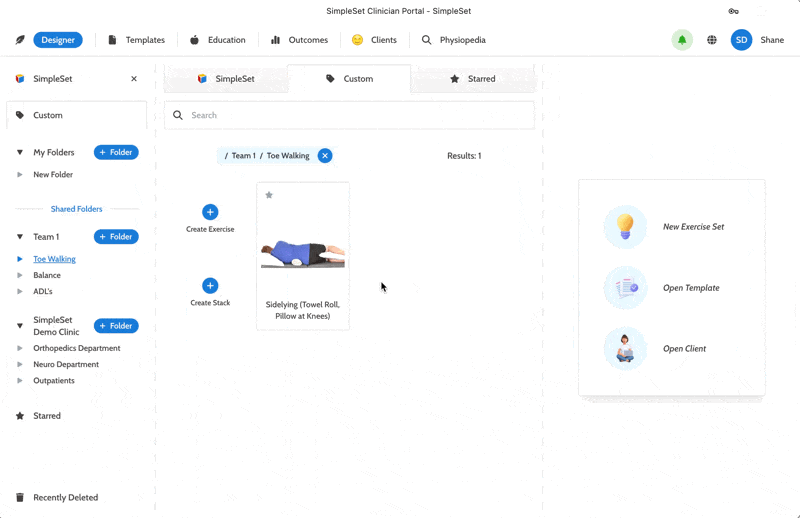Choose Open Client
800x518 pixels.
pos(684,349)
